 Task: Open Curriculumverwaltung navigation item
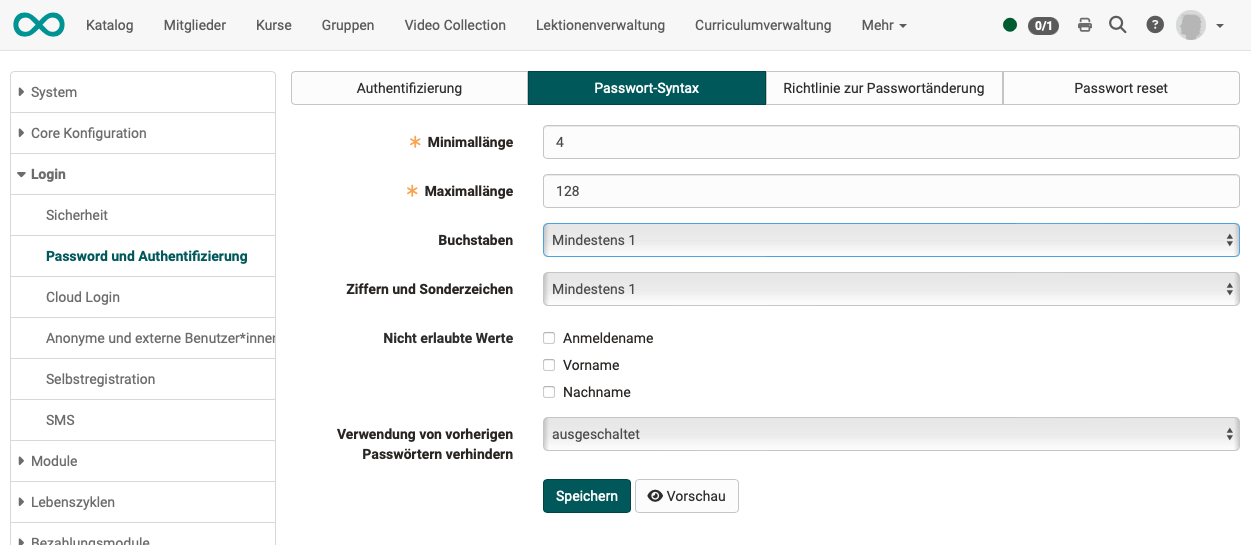pos(763,25)
